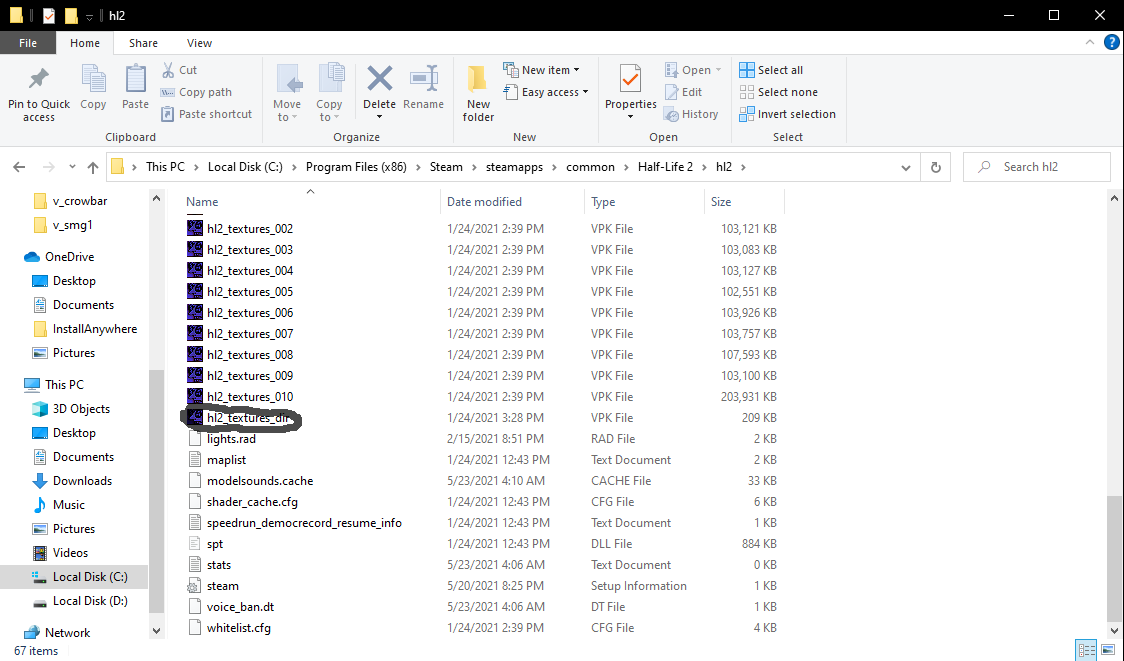Image resolution: width=1124 pixels, height=661 pixels.
Task: Click Steam in the address breadcrumb
Action: [446, 167]
